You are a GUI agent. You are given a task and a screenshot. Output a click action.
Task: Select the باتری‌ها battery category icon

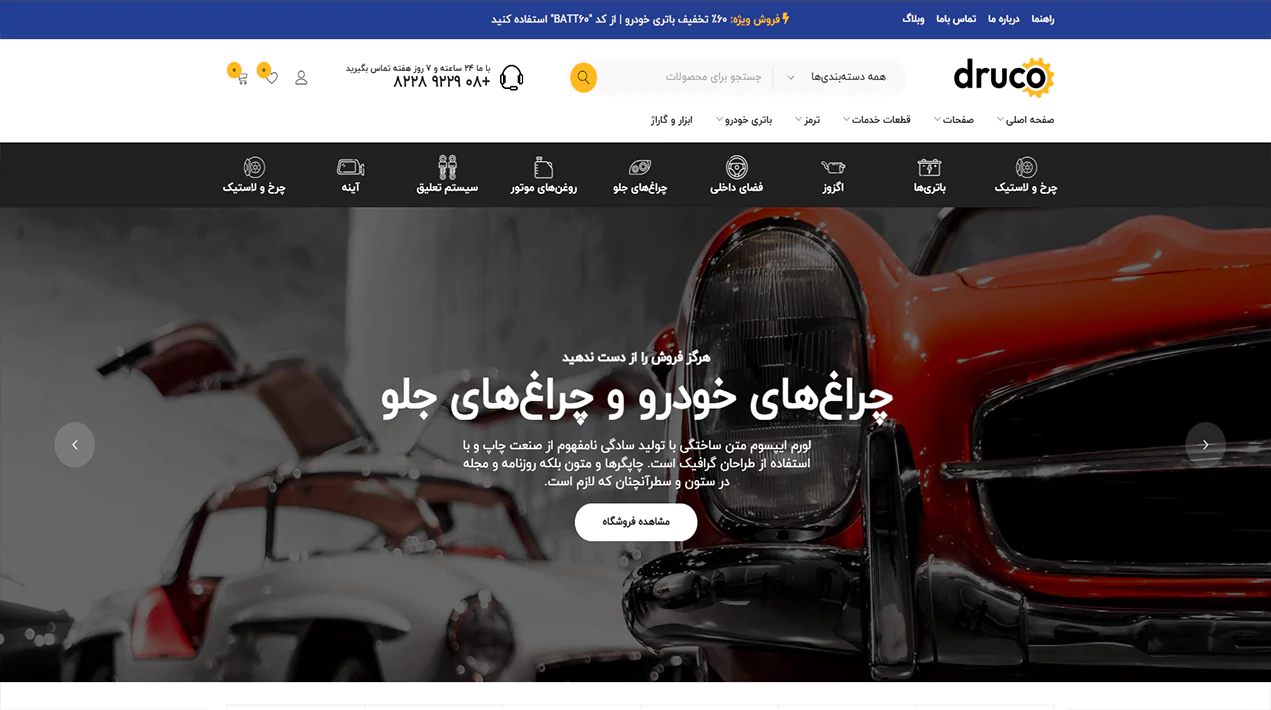[929, 167]
